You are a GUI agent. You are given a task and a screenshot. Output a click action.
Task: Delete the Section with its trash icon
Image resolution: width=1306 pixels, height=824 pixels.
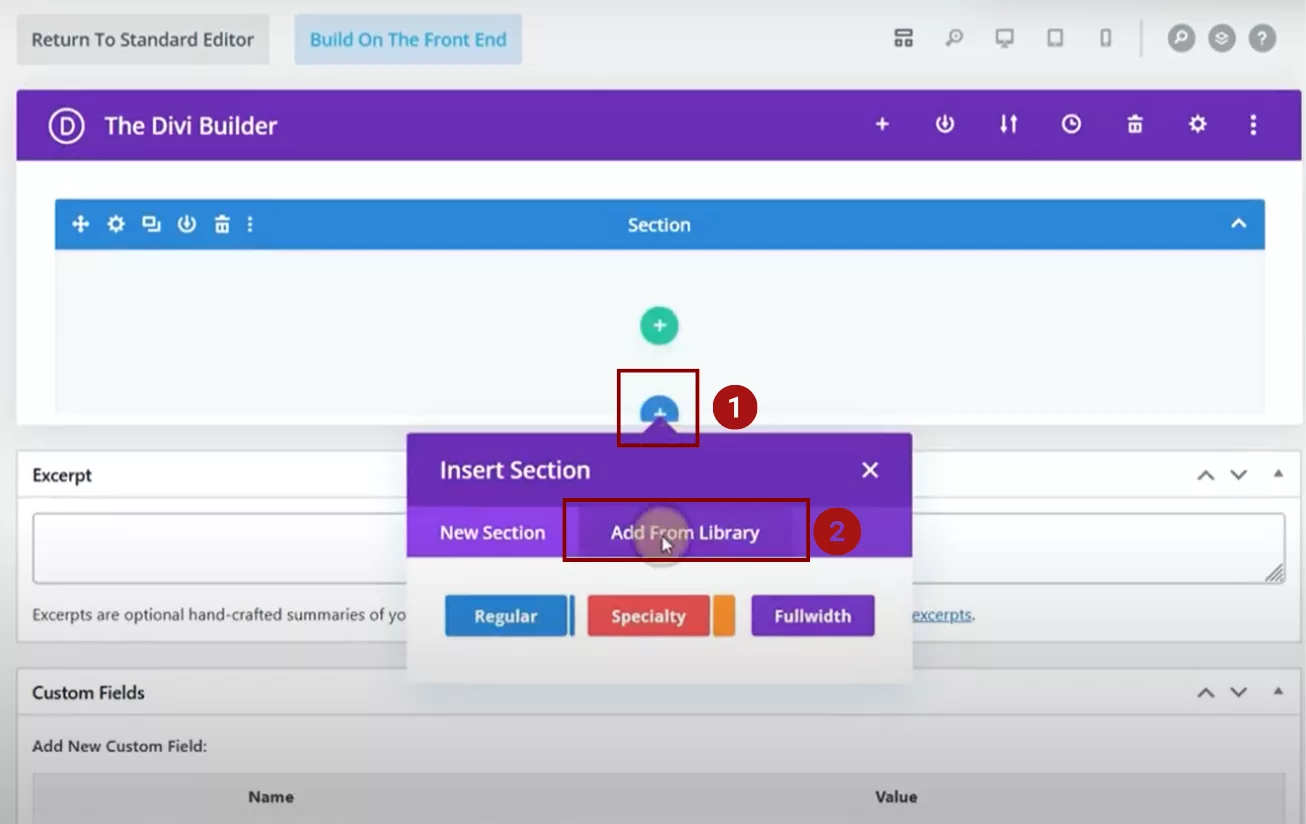click(x=222, y=224)
